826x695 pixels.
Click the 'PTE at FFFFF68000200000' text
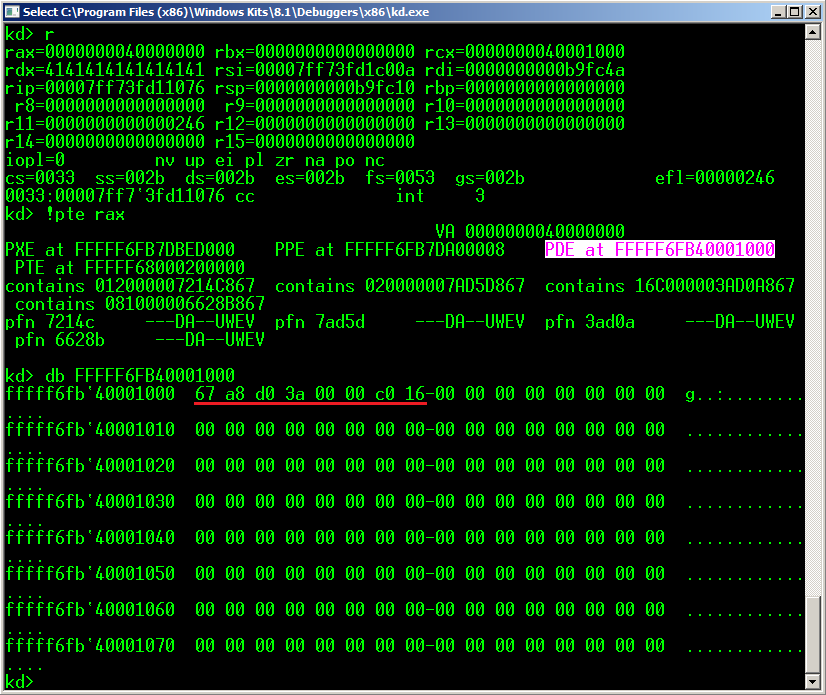point(130,267)
